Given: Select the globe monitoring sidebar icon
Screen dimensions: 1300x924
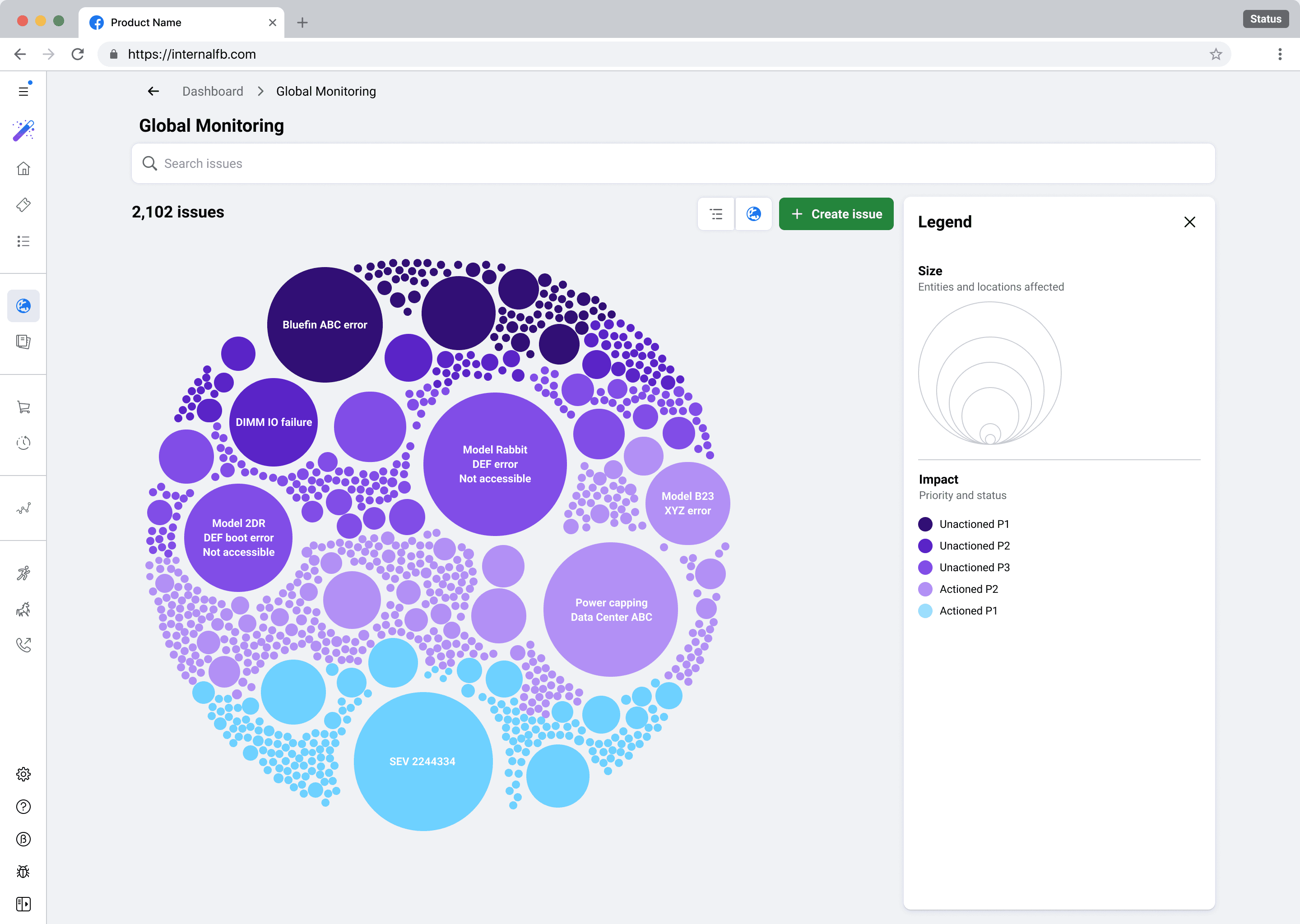Looking at the screenshot, I should tap(23, 305).
